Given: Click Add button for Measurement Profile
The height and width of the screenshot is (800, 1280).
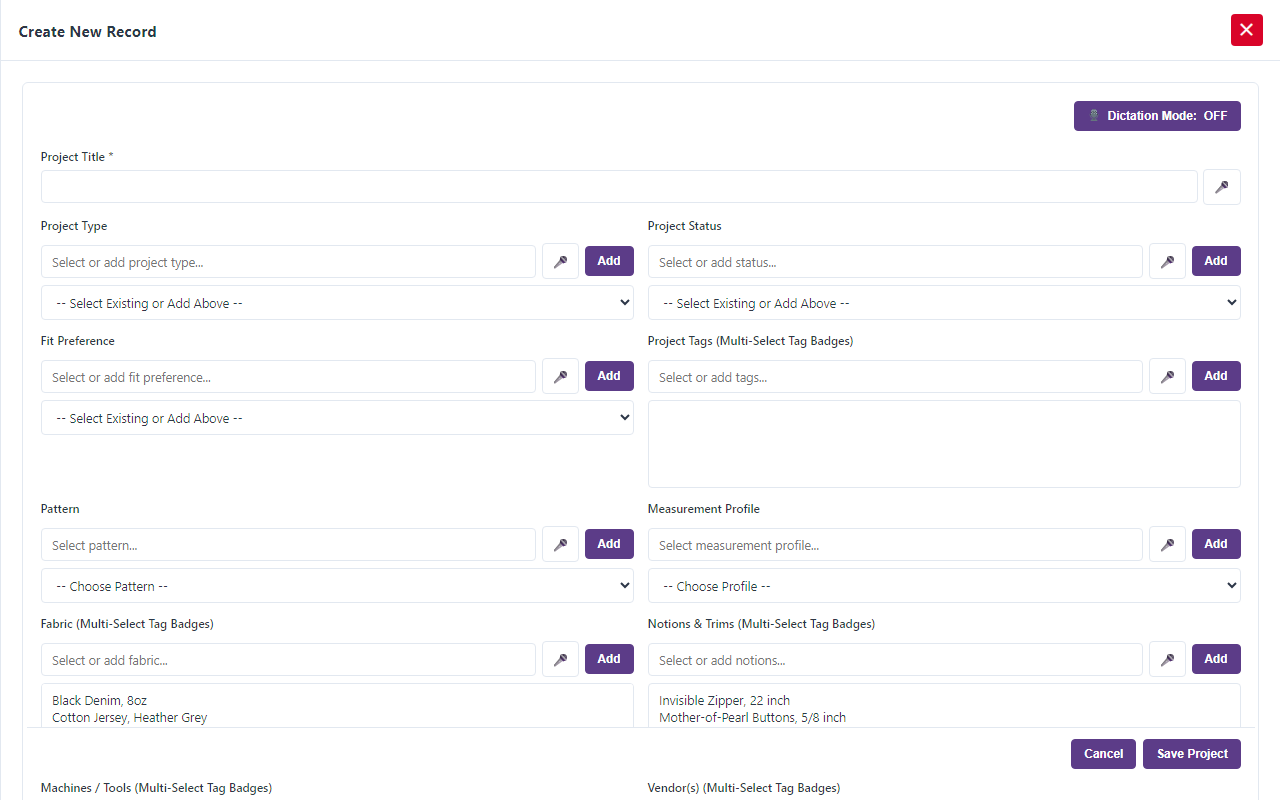Looking at the screenshot, I should [1216, 544].
